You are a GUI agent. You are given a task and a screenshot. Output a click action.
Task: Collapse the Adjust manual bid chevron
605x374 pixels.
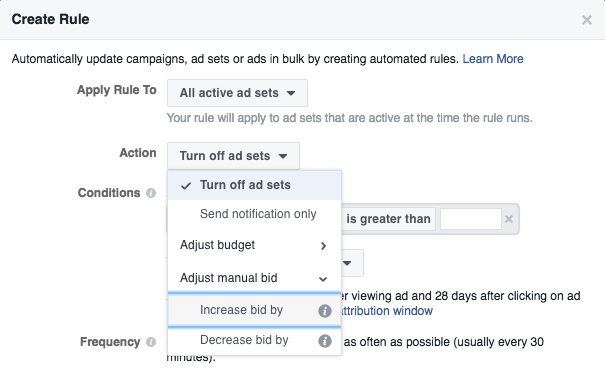tap(323, 279)
